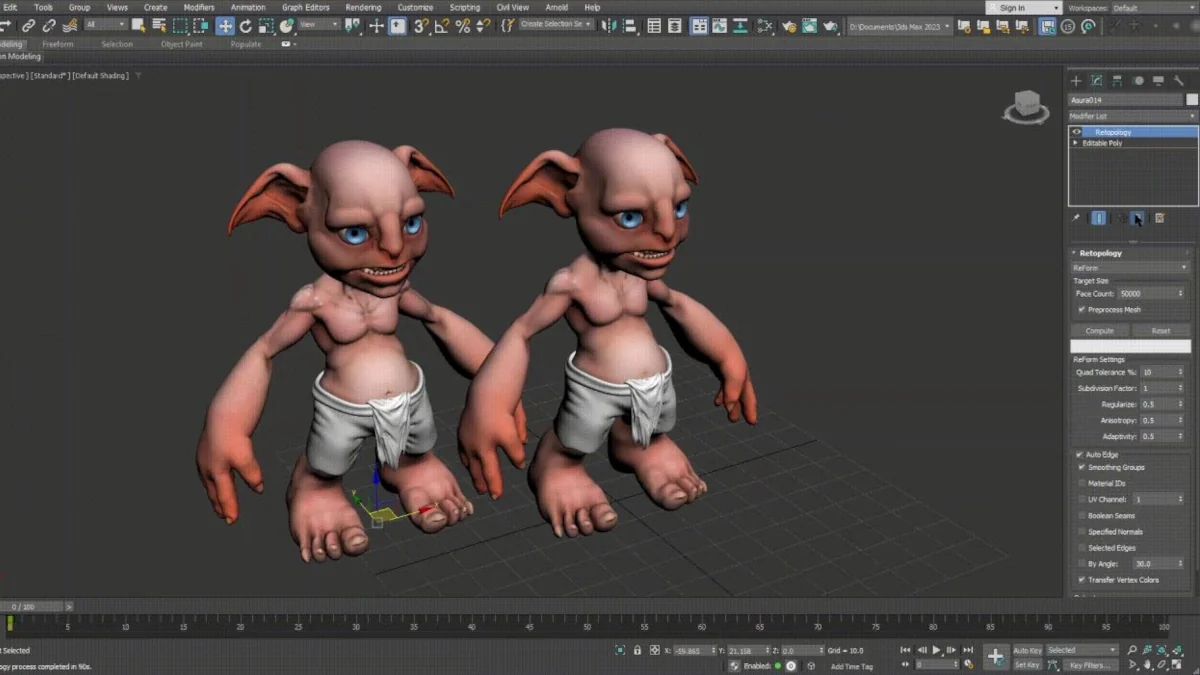
Task: Toggle Angle Snap
Action: 442,25
